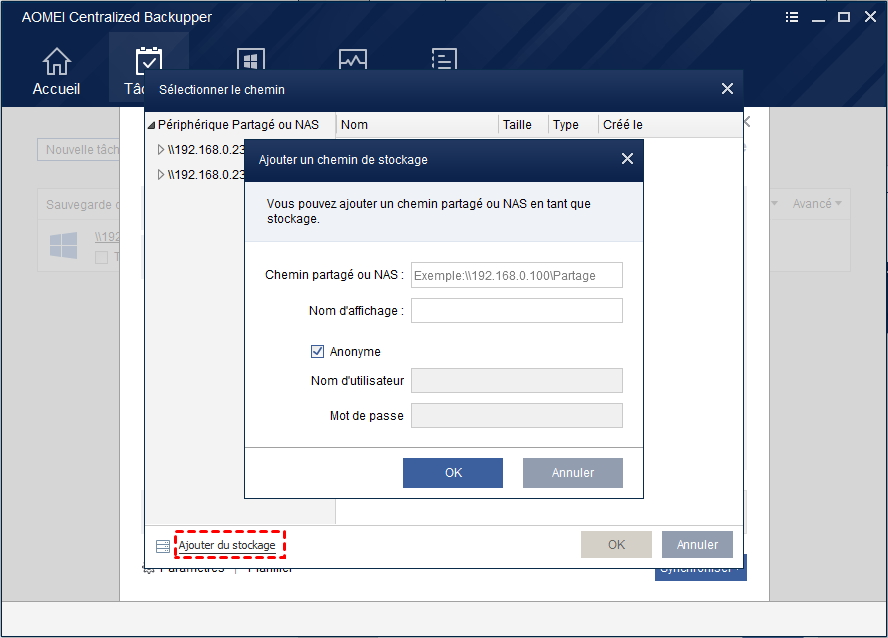The image size is (888, 638).
Task: Click the Ajouter du stockage link
Action: pyautogui.click(x=227, y=545)
